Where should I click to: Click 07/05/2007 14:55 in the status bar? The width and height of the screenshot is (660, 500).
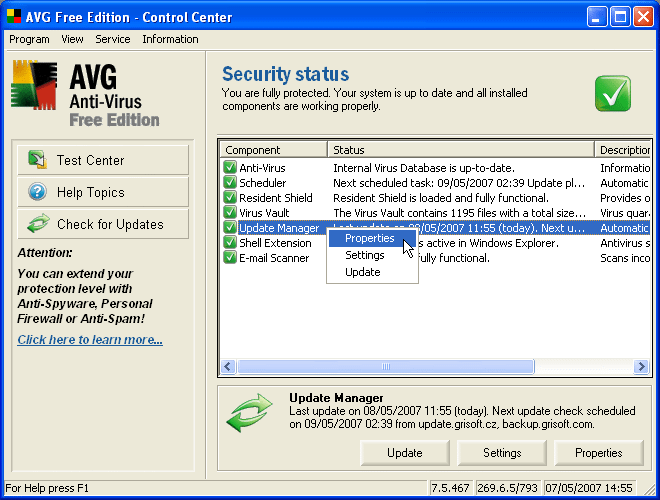[589, 488]
